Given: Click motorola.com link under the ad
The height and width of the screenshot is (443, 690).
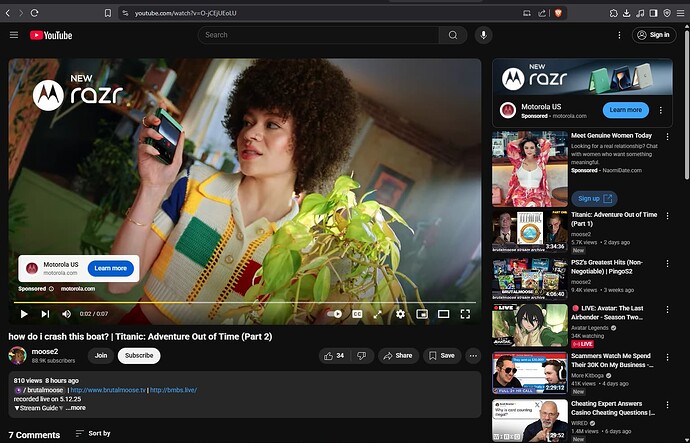Looking at the screenshot, I should [x=78, y=289].
